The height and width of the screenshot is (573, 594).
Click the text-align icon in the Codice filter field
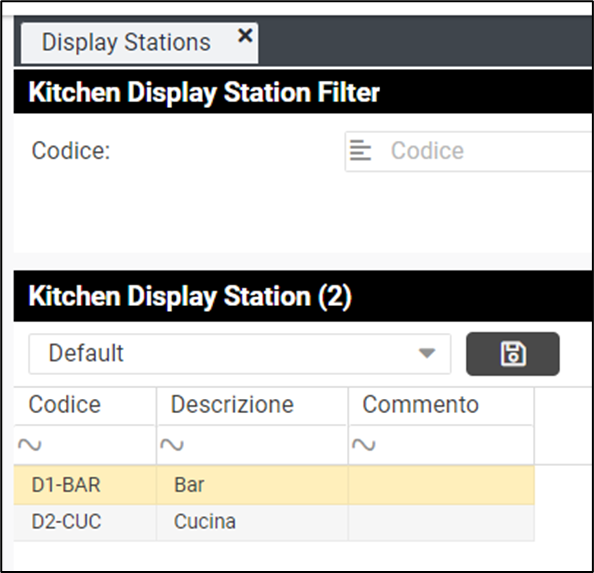click(x=360, y=150)
